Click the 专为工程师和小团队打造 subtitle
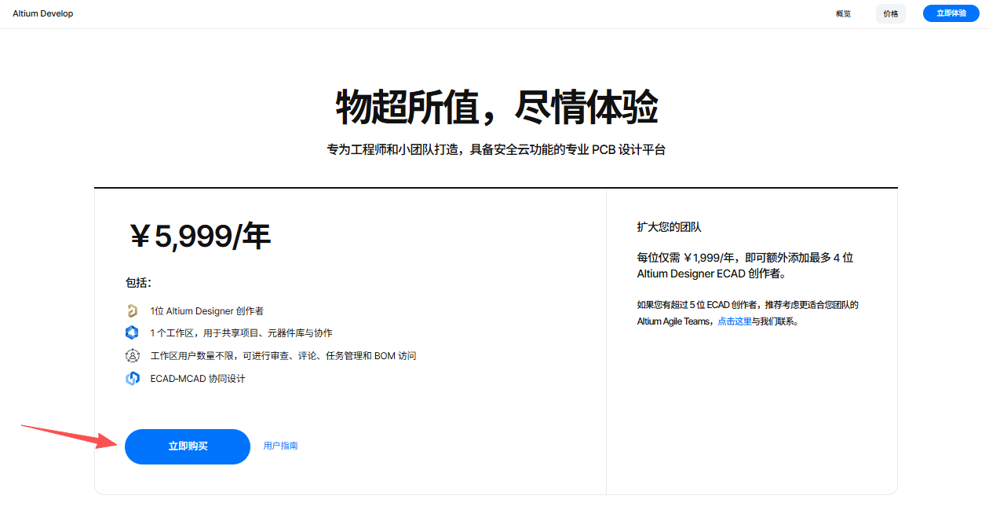989x514 pixels. point(496,149)
